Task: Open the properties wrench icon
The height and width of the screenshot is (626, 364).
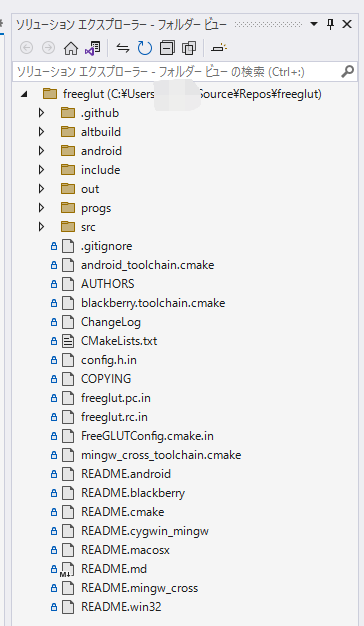Action: click(218, 48)
